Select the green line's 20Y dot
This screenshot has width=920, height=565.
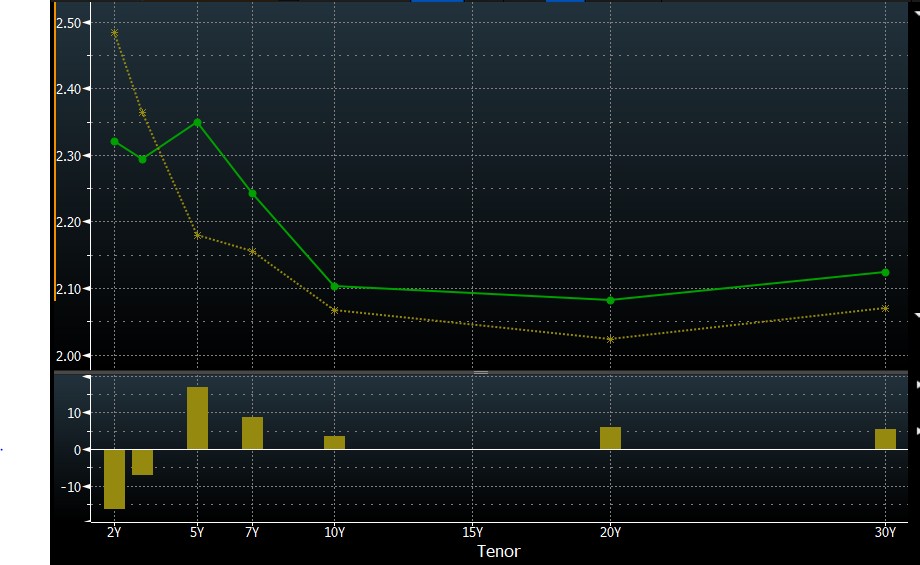pyautogui.click(x=610, y=300)
